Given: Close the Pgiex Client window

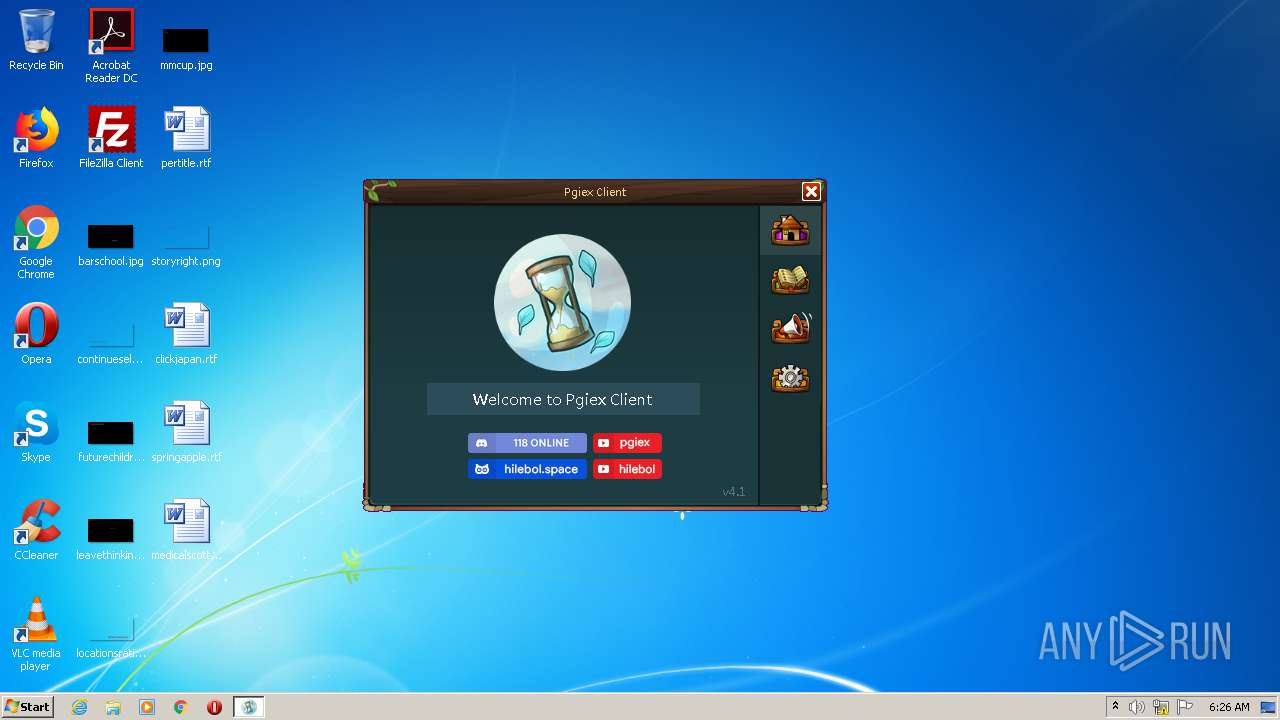Looking at the screenshot, I should (811, 192).
